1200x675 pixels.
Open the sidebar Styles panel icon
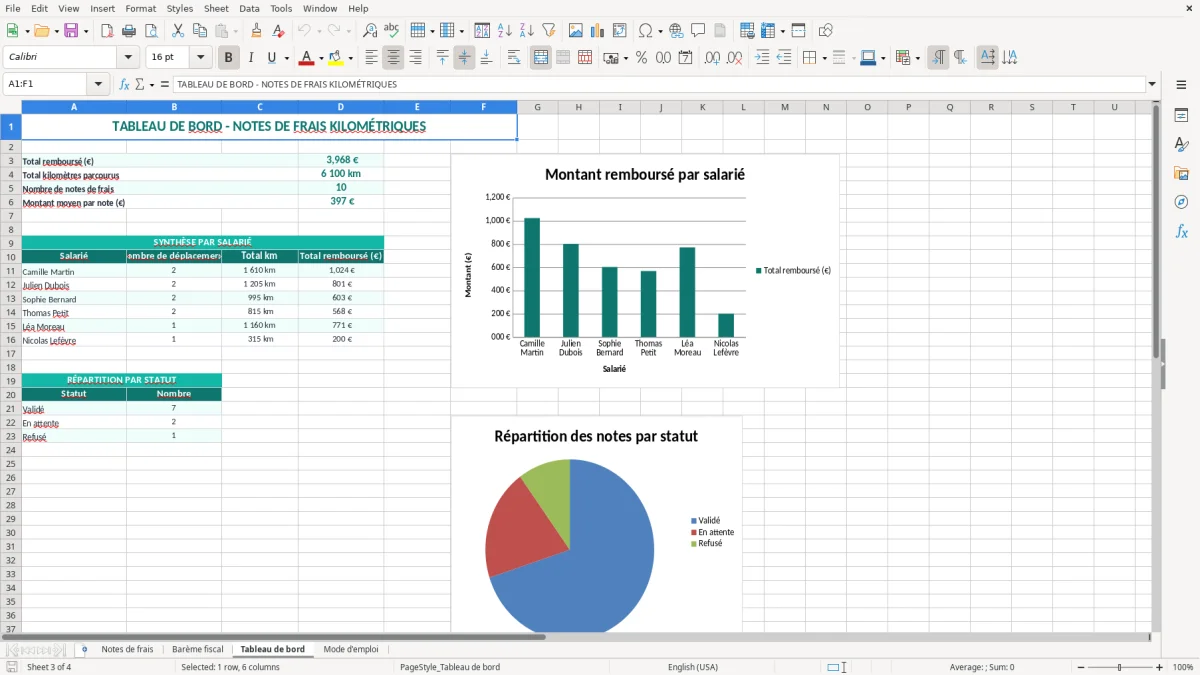(x=1182, y=145)
